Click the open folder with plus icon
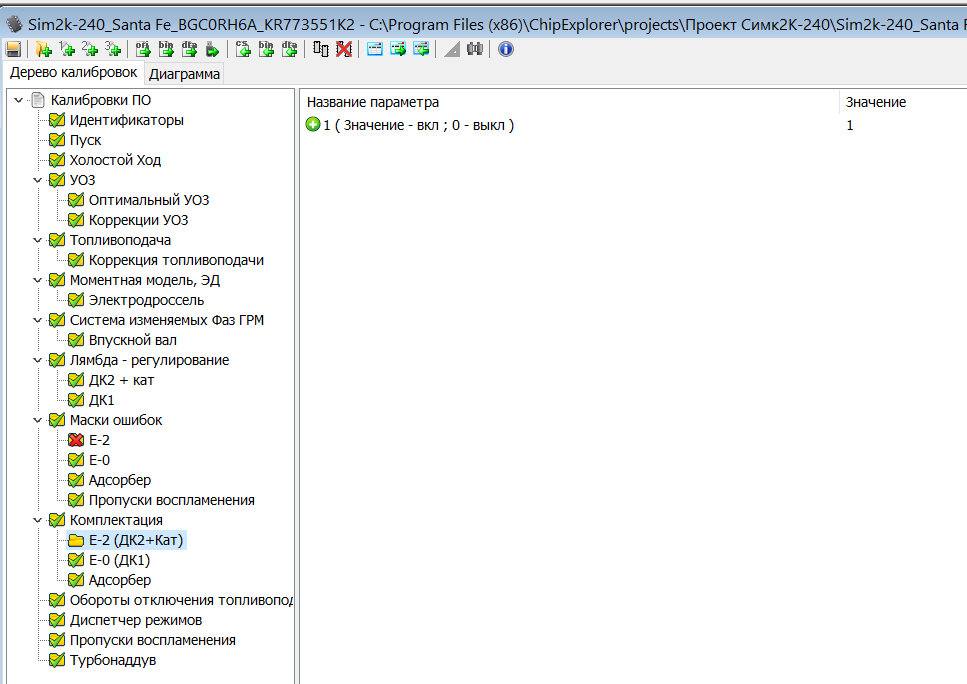Viewport: 967px width, 684px height. (43, 49)
